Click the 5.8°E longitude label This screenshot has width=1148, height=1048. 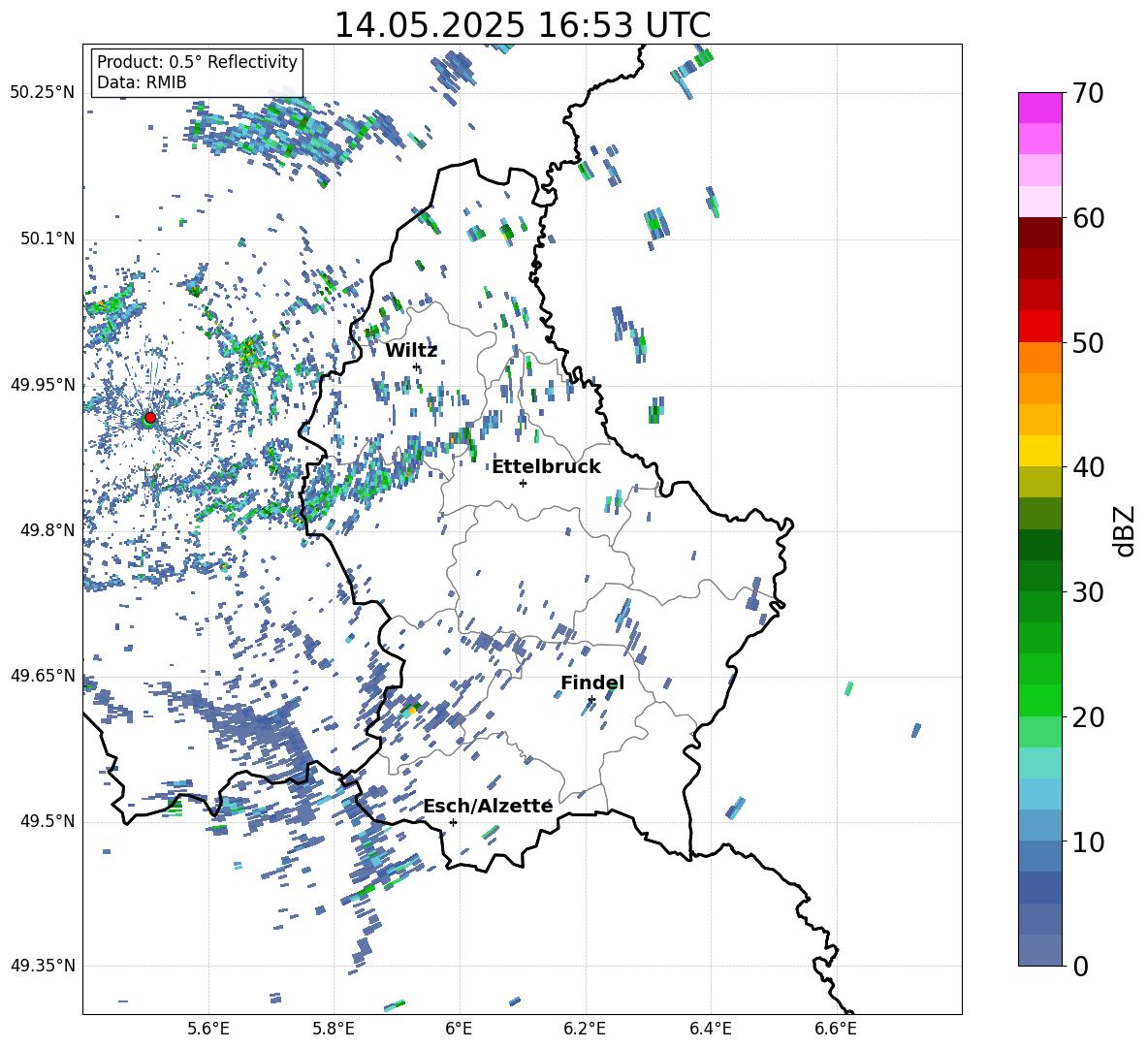pos(334,1029)
